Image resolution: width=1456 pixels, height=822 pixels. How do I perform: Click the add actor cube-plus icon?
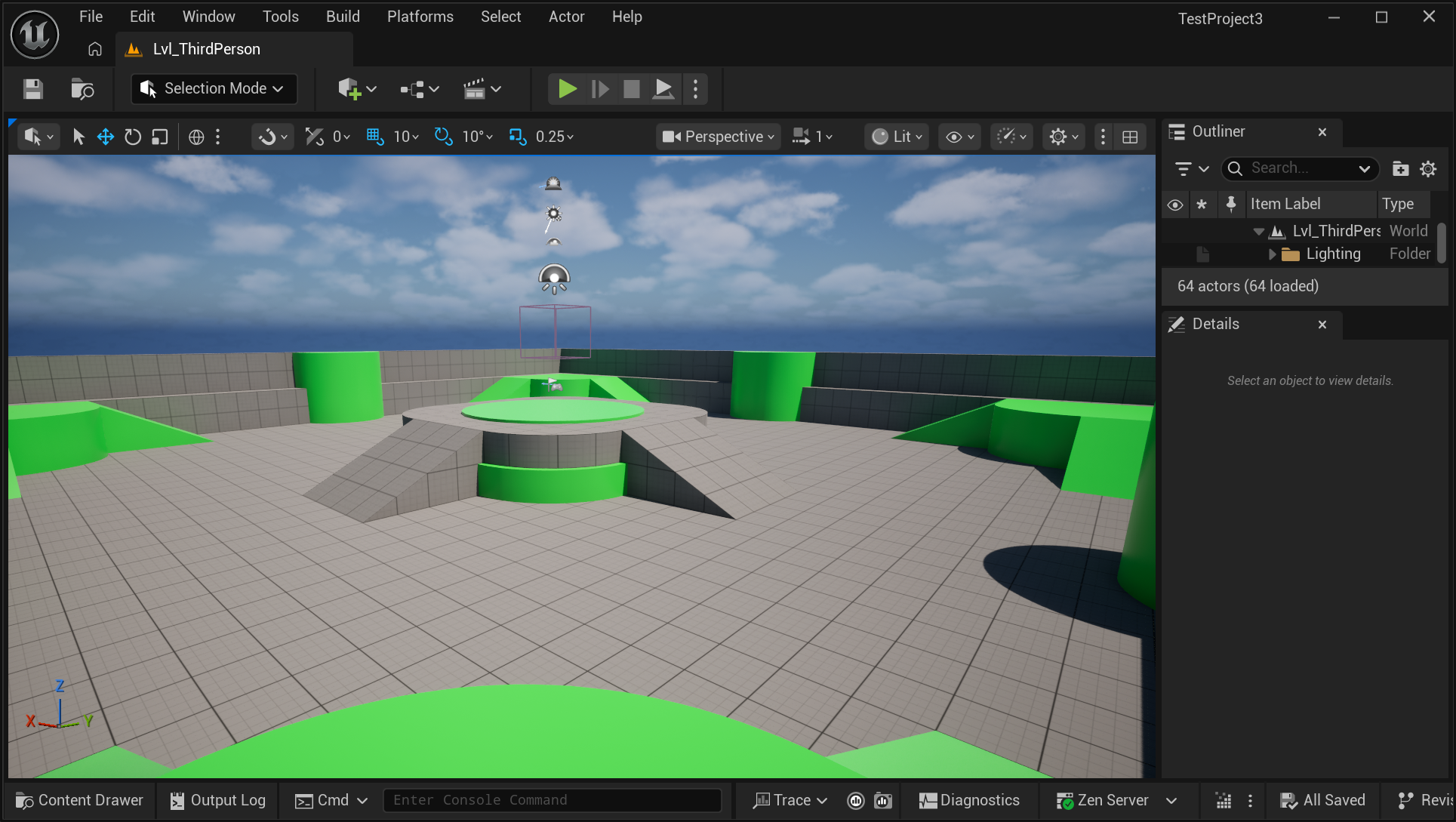[349, 89]
